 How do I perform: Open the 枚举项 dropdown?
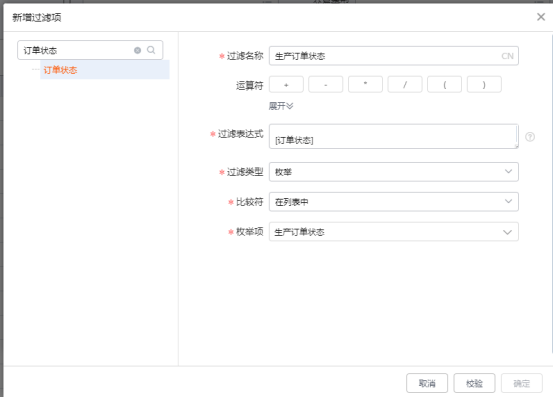(x=394, y=232)
